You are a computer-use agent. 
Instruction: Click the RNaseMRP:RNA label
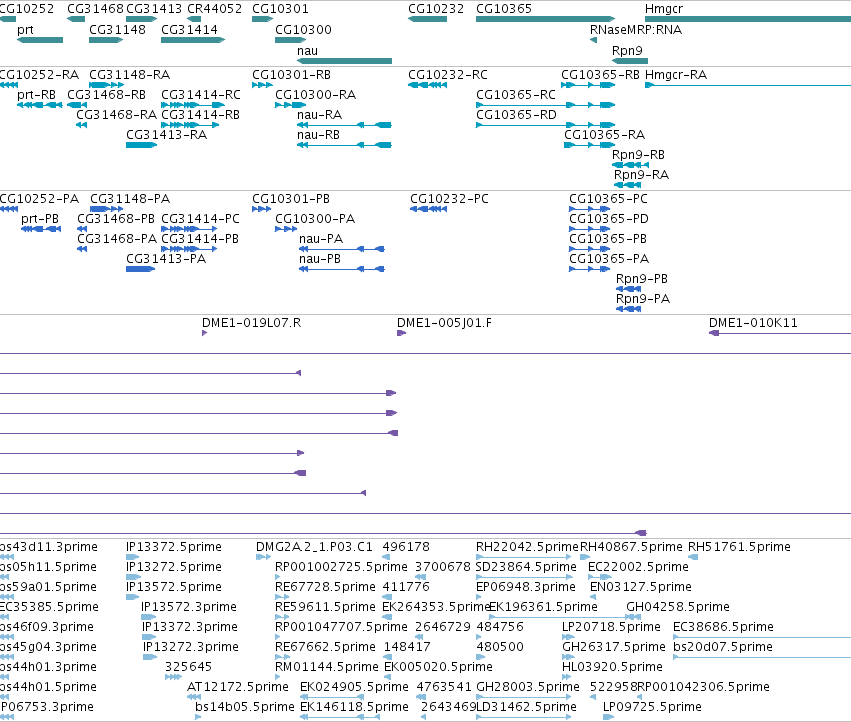pyautogui.click(x=636, y=30)
